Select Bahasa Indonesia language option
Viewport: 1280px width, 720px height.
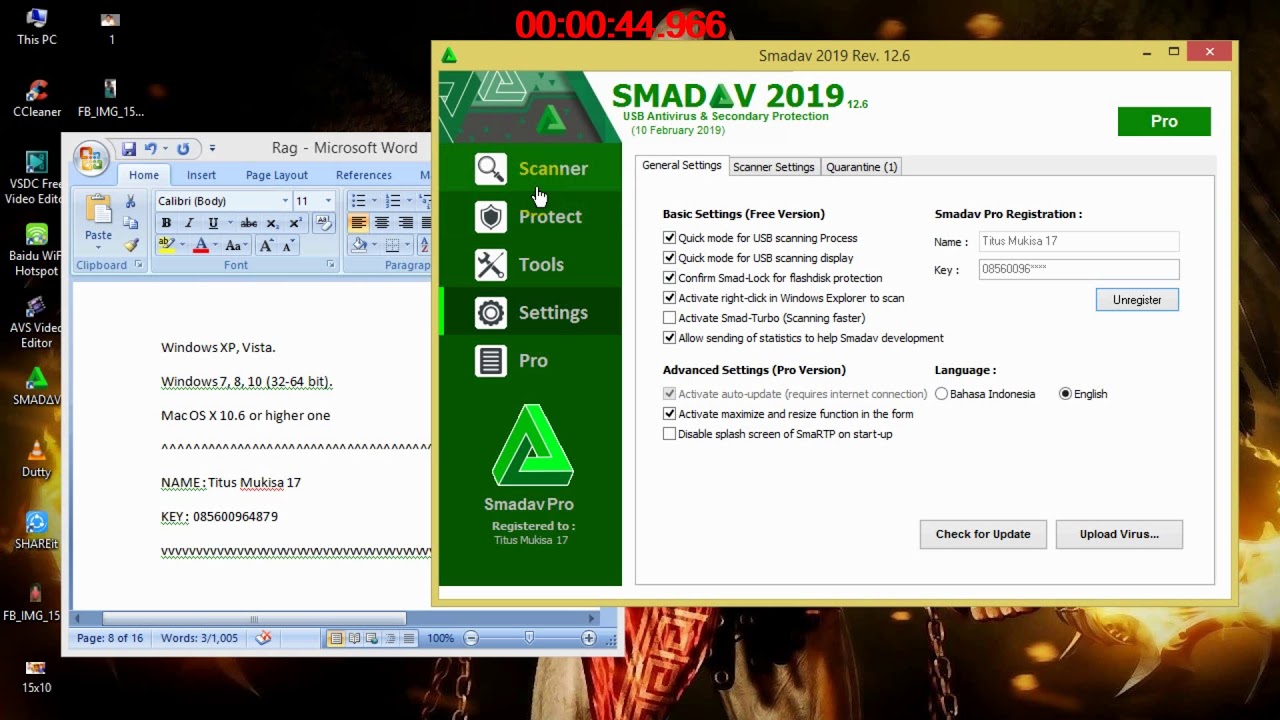(941, 394)
